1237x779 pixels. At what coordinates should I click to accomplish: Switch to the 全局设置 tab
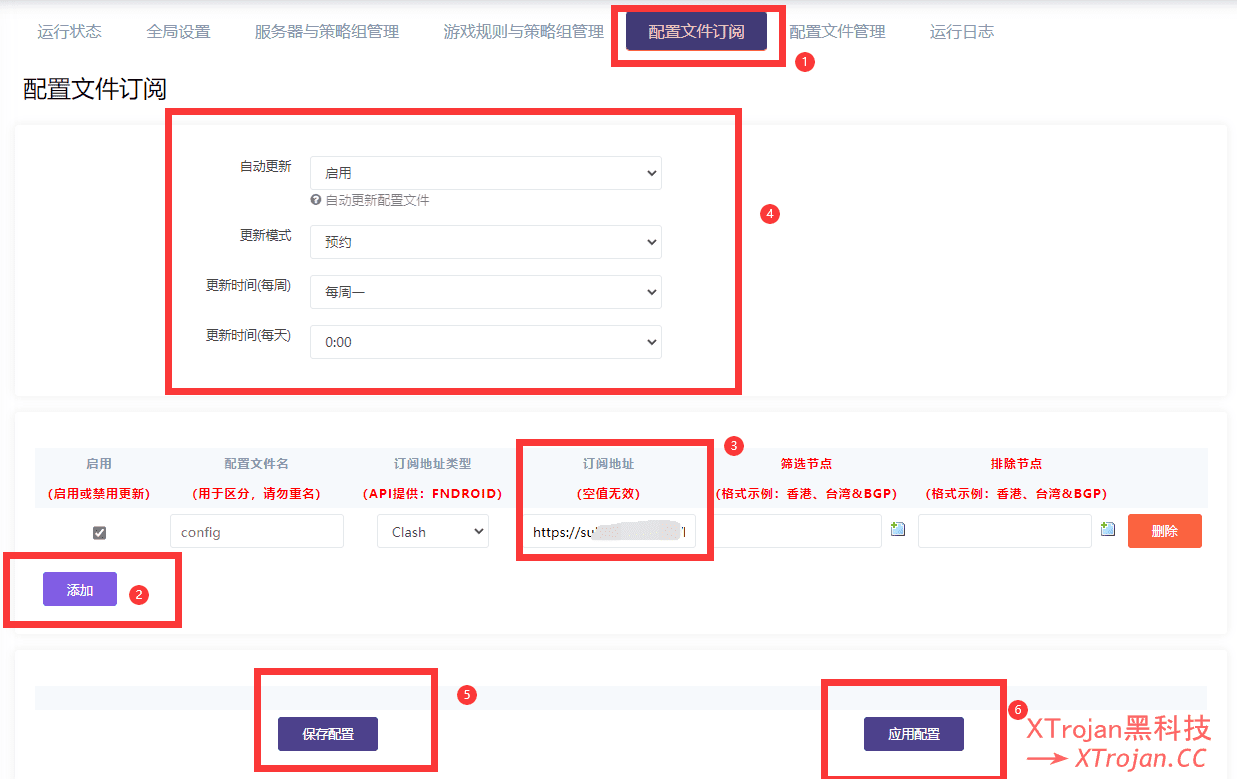(178, 31)
